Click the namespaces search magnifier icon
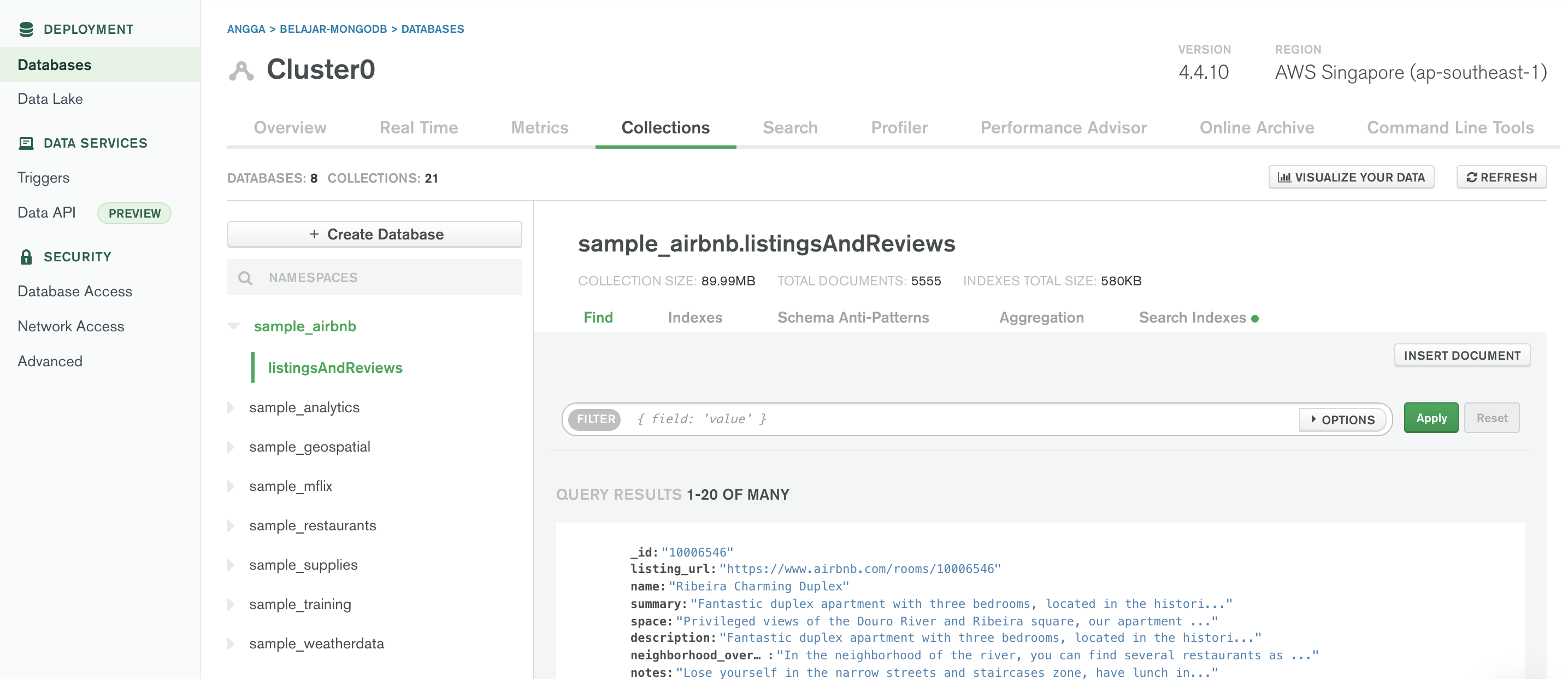The height and width of the screenshot is (679, 1568). point(245,278)
